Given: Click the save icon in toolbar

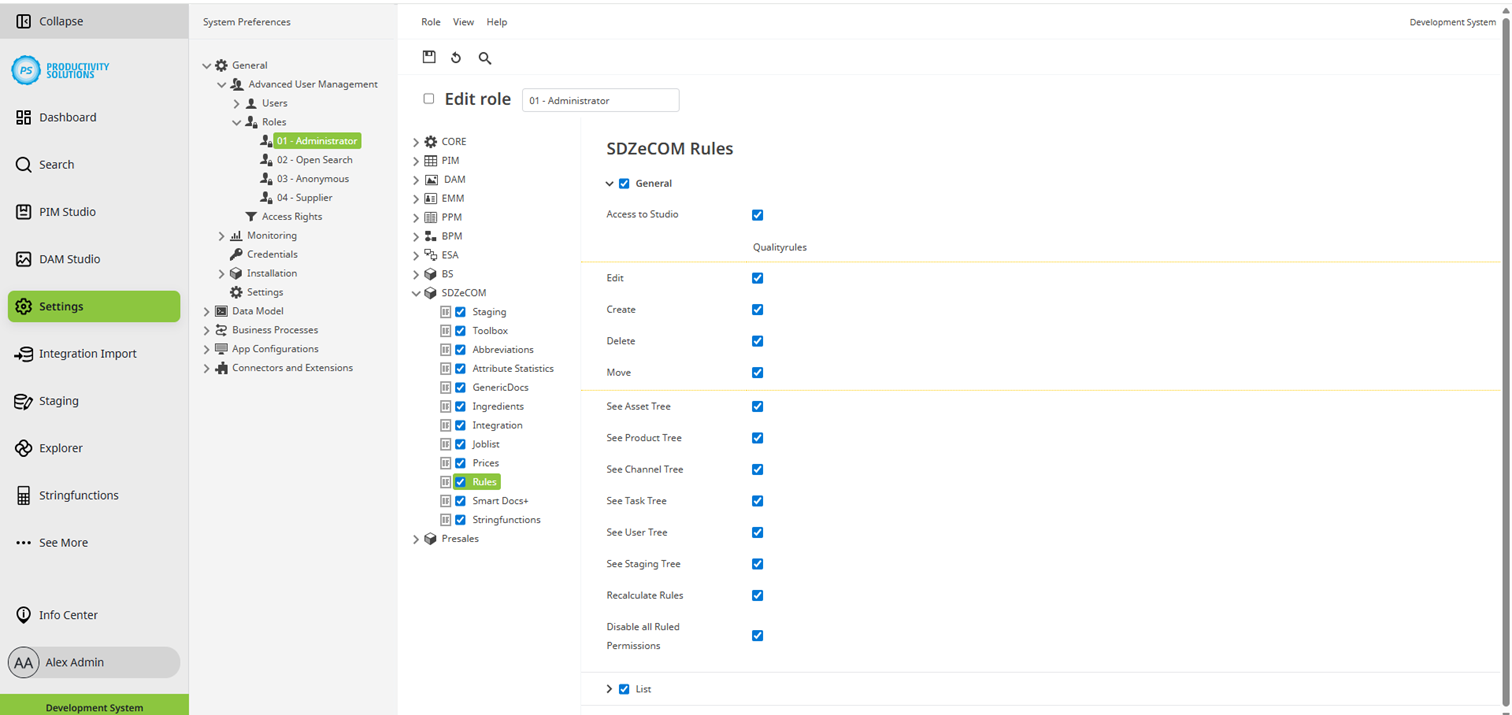Looking at the screenshot, I should [x=429, y=58].
